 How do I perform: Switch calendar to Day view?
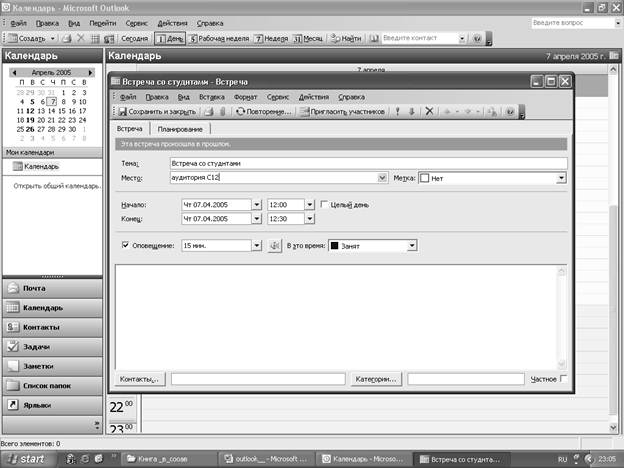pos(170,38)
